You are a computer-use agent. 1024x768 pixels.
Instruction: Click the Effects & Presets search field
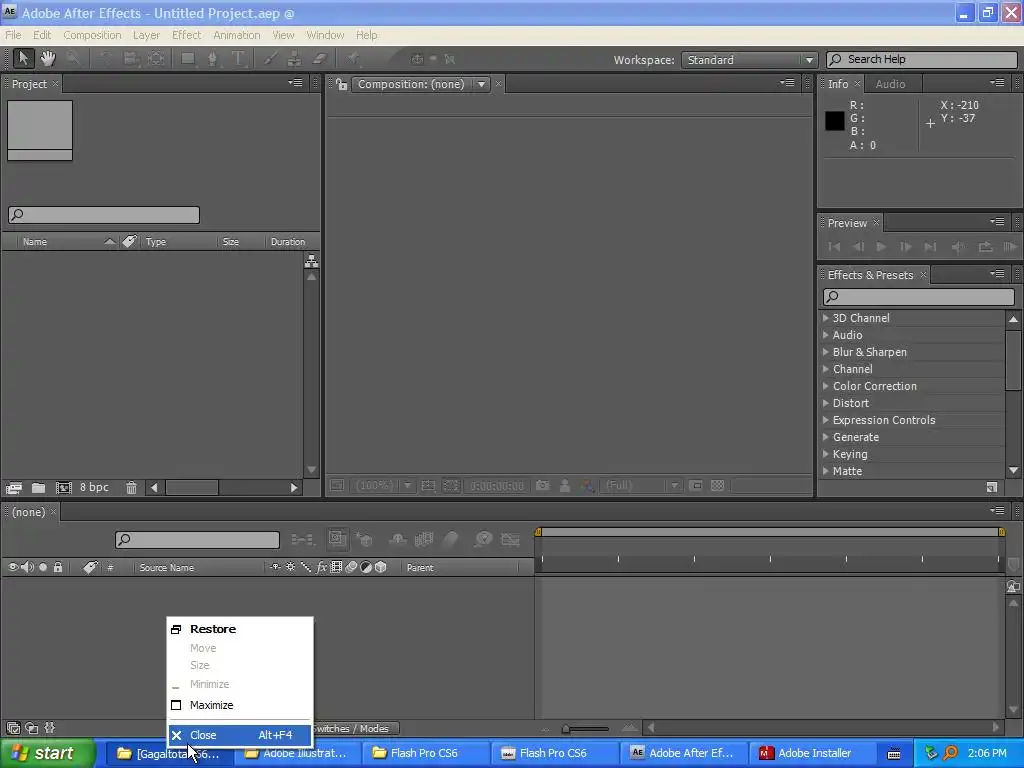[x=919, y=296]
